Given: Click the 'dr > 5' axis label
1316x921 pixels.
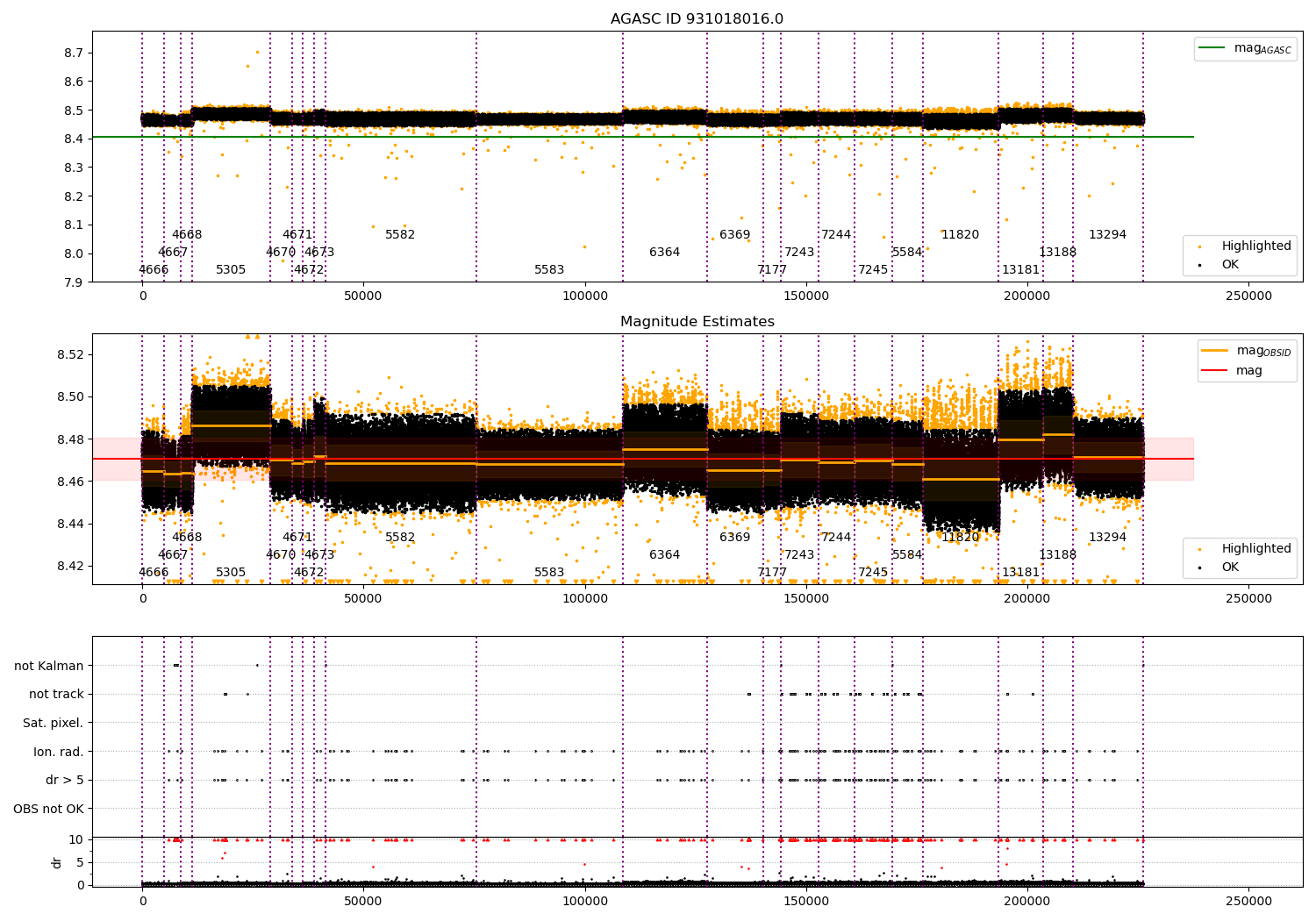Looking at the screenshot, I should point(65,780).
